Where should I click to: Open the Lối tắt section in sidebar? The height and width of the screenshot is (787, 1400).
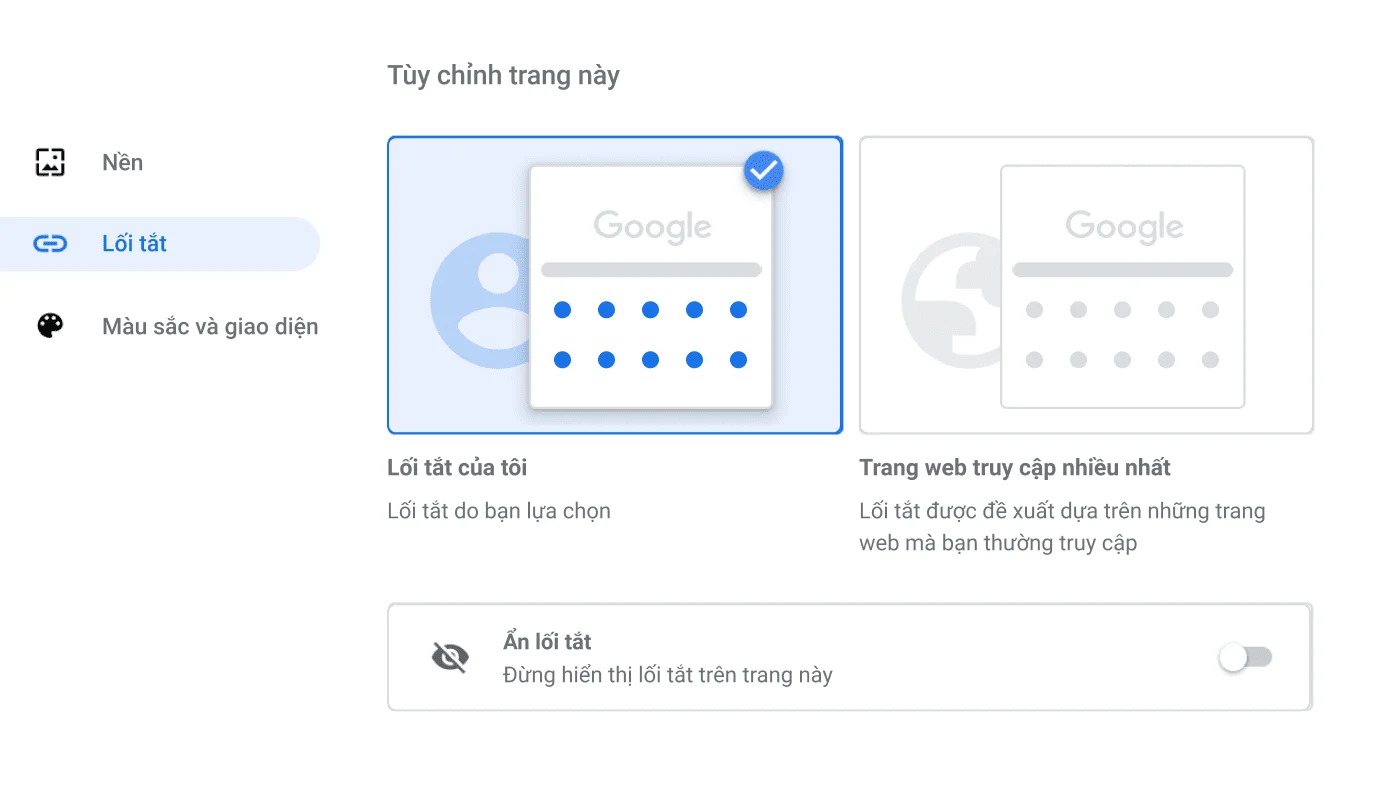134,243
